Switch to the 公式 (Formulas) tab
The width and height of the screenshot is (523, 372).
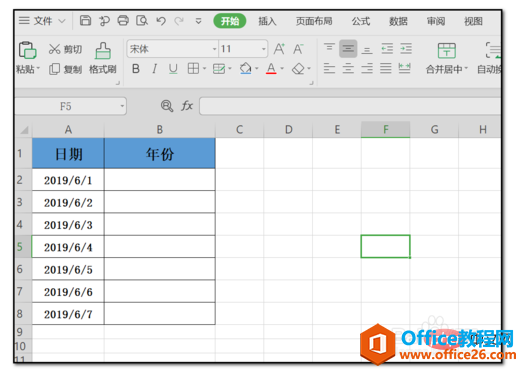click(361, 21)
